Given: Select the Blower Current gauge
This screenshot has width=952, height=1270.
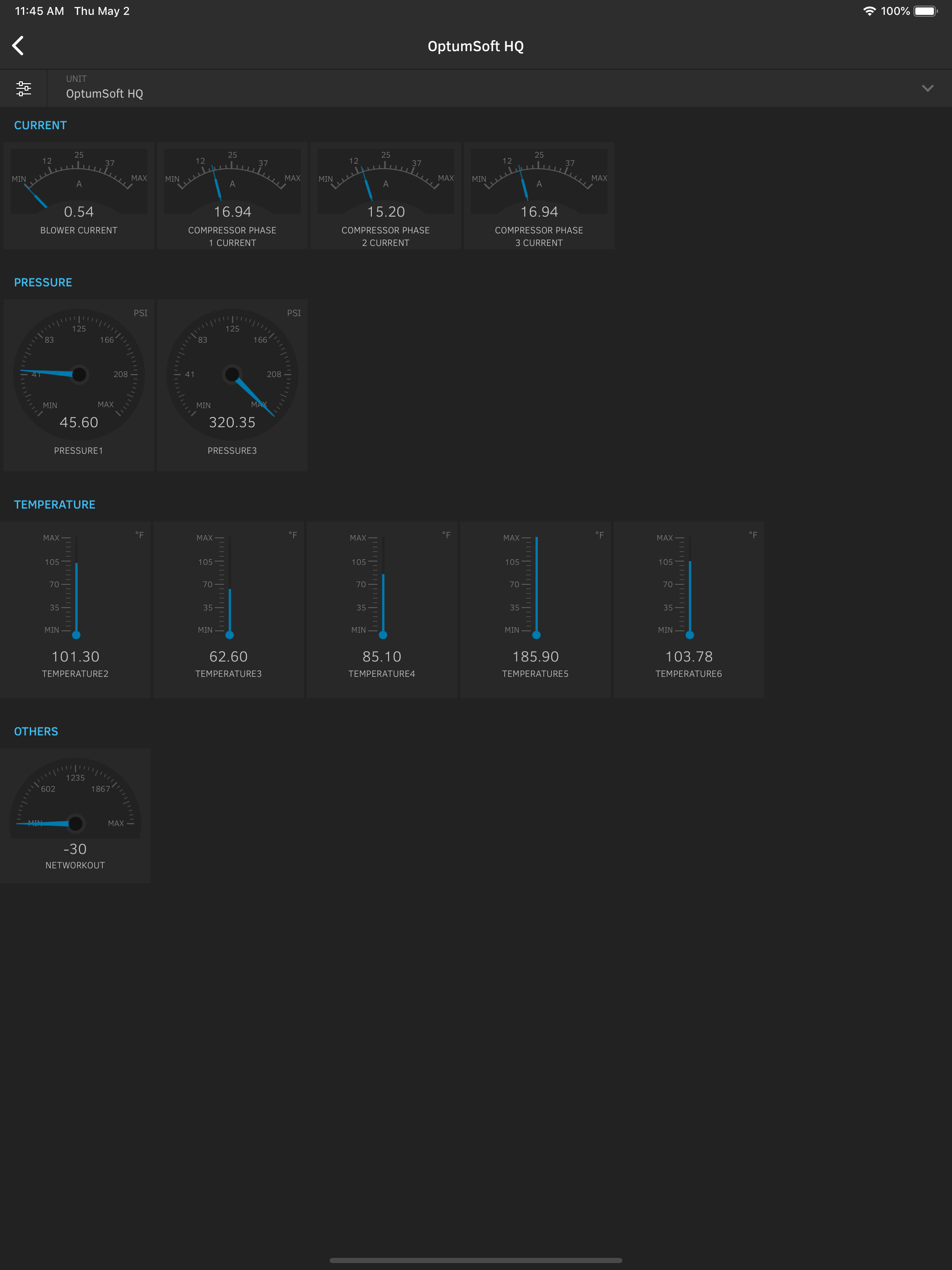Looking at the screenshot, I should [79, 196].
